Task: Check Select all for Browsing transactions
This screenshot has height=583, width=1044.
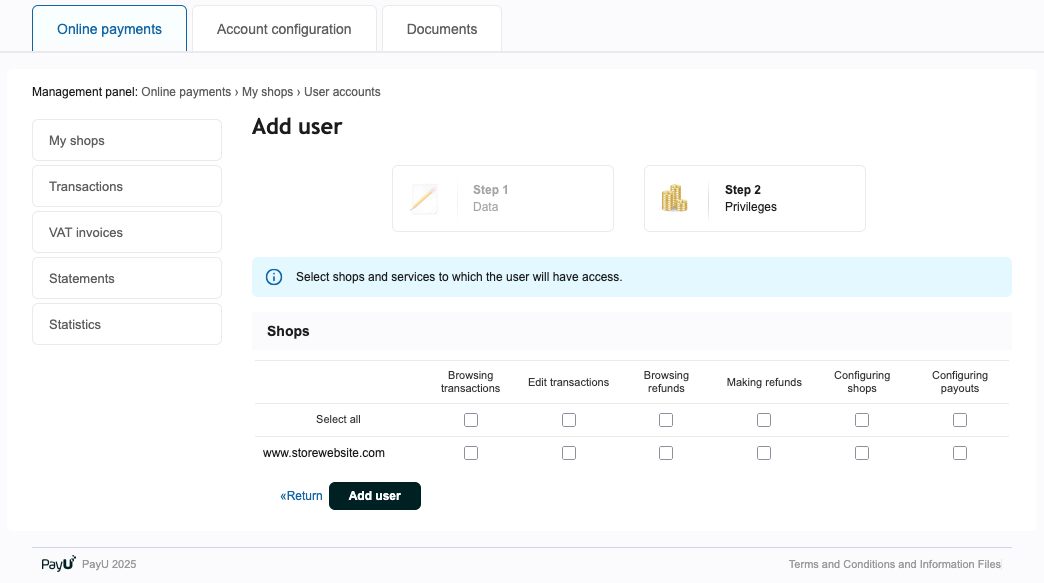Action: coord(471,420)
